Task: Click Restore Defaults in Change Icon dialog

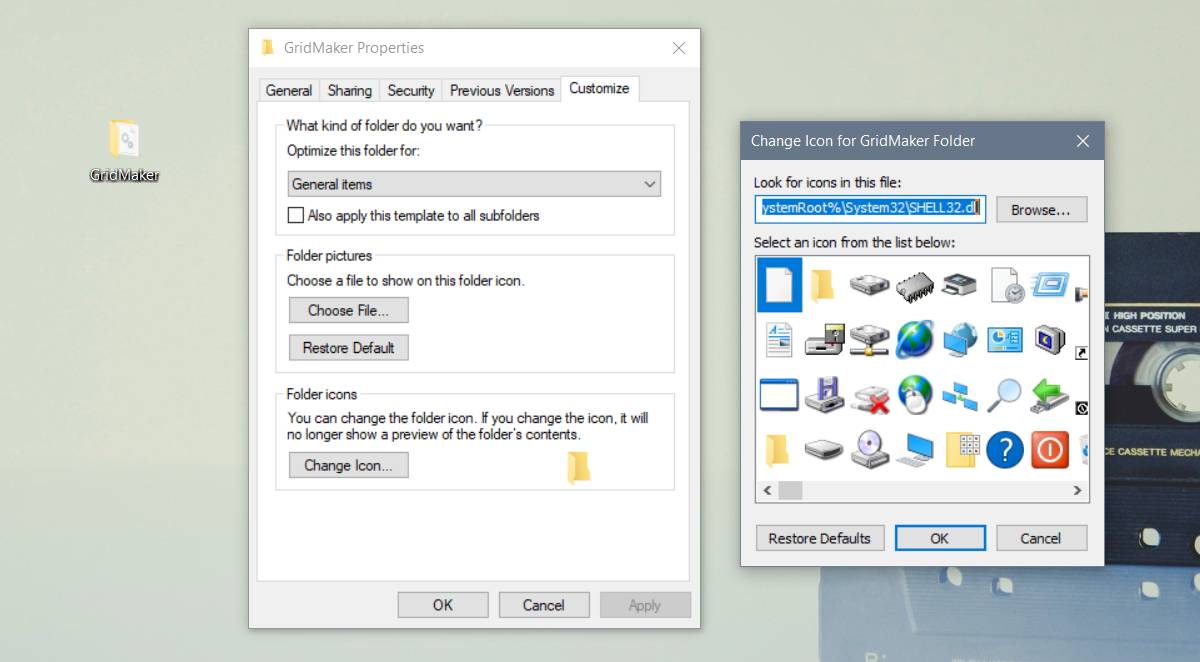Action: coord(820,538)
